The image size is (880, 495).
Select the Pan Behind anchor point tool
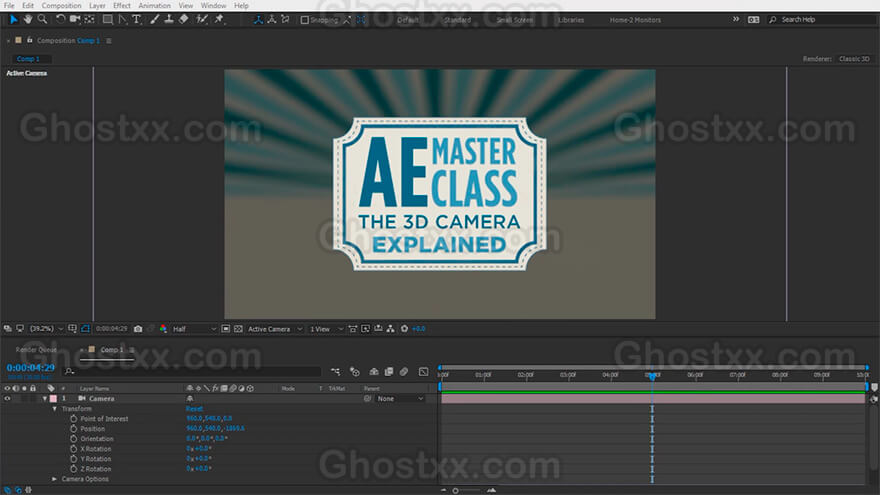point(90,20)
